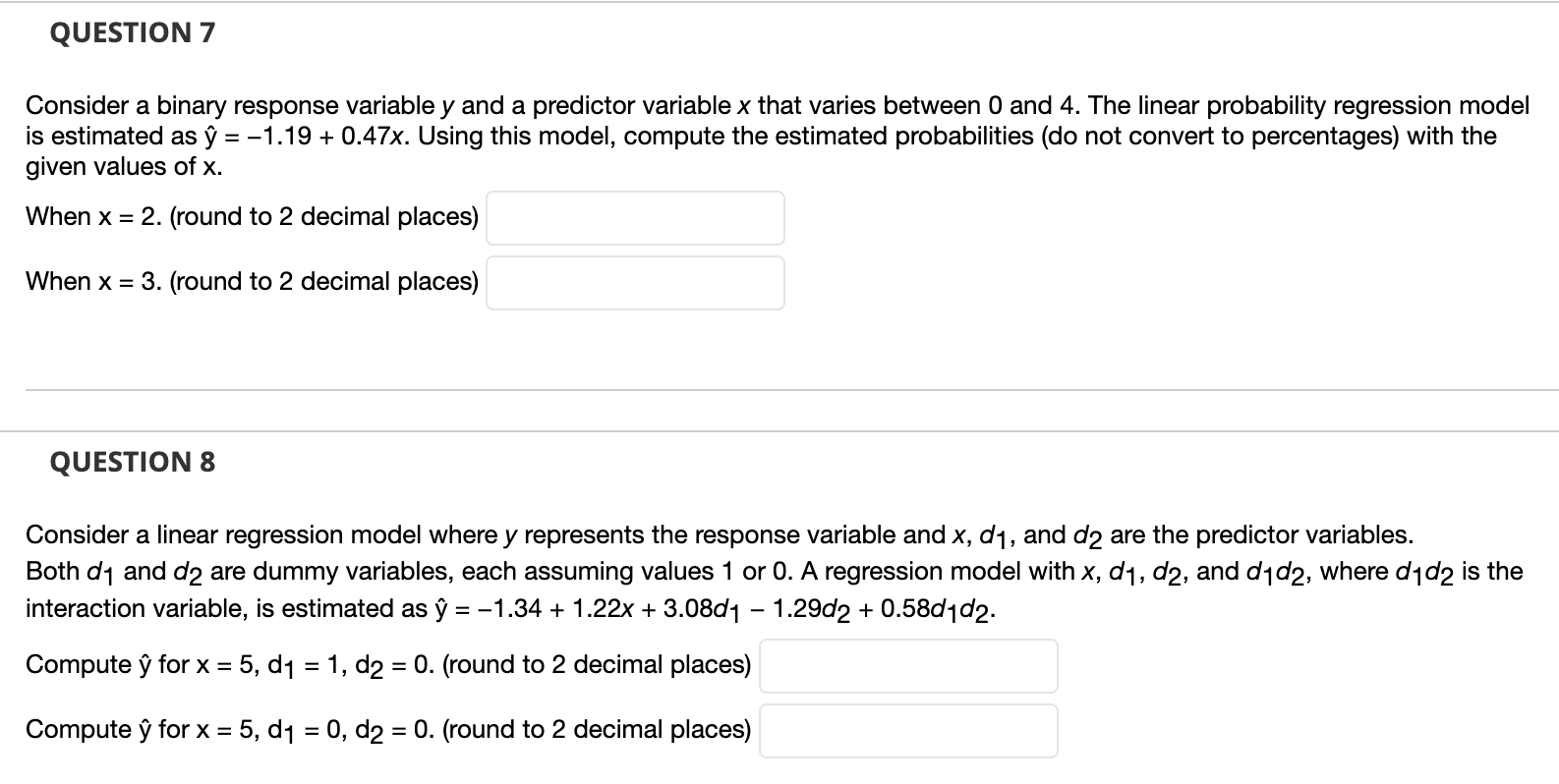Select the 'When x = 3' prompt text

pyautogui.click(x=251, y=281)
